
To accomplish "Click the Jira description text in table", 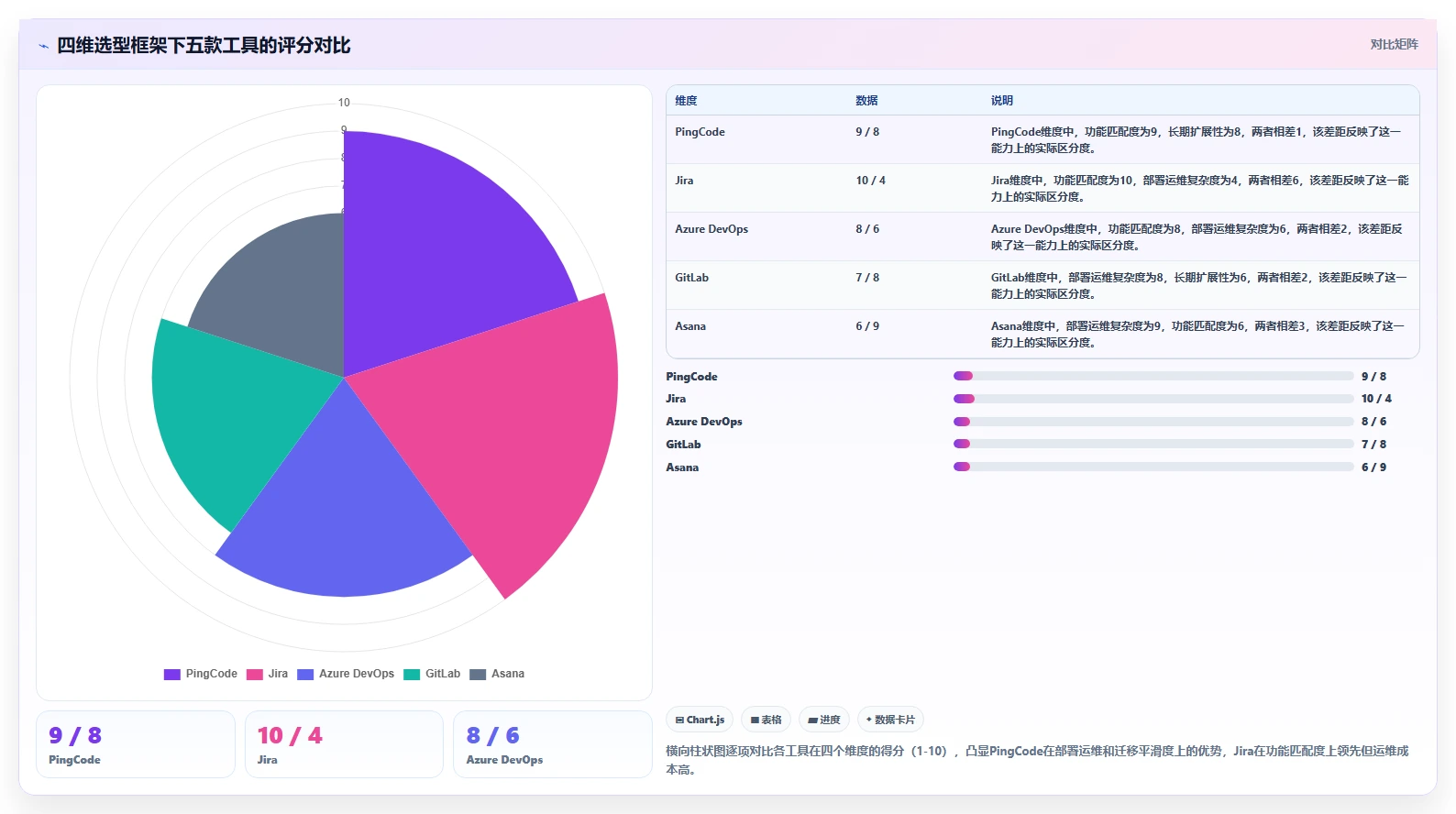I will tap(1199, 189).
